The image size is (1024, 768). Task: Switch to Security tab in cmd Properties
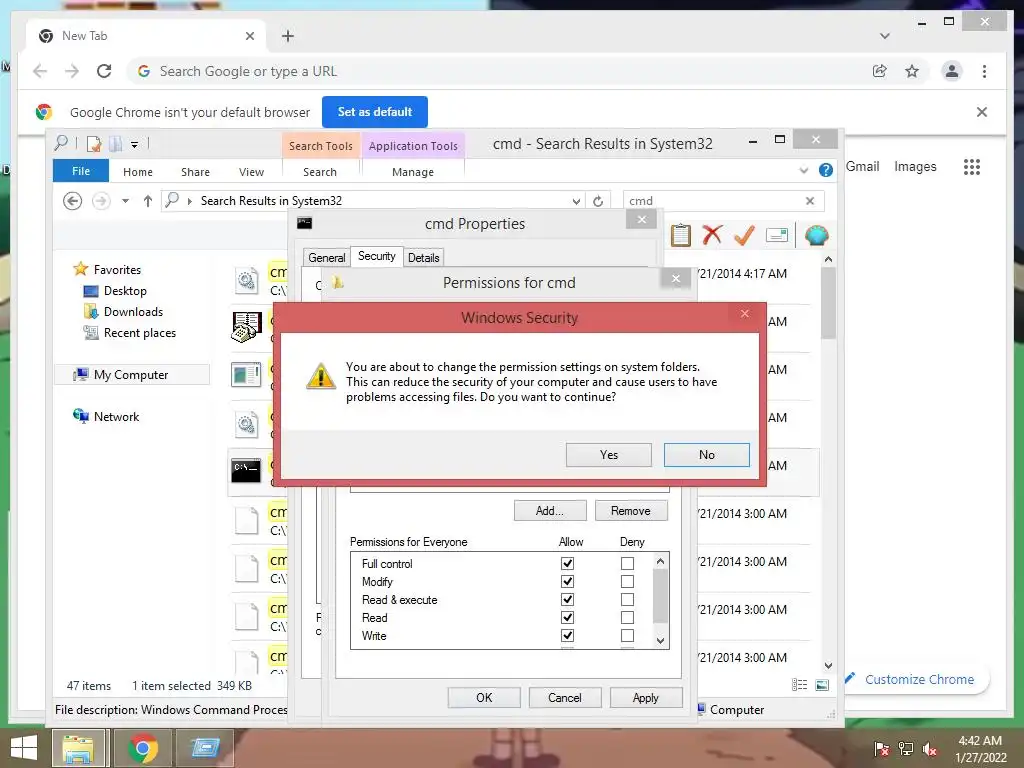377,256
